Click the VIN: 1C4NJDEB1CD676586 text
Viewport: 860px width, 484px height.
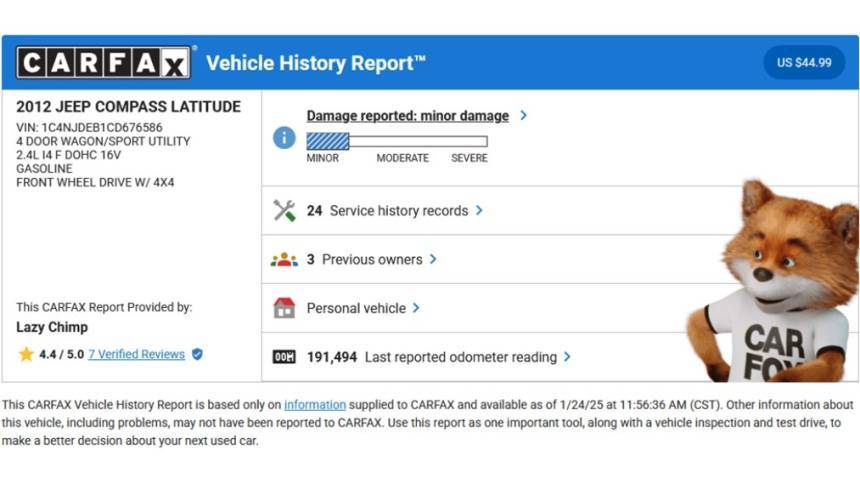(89, 127)
